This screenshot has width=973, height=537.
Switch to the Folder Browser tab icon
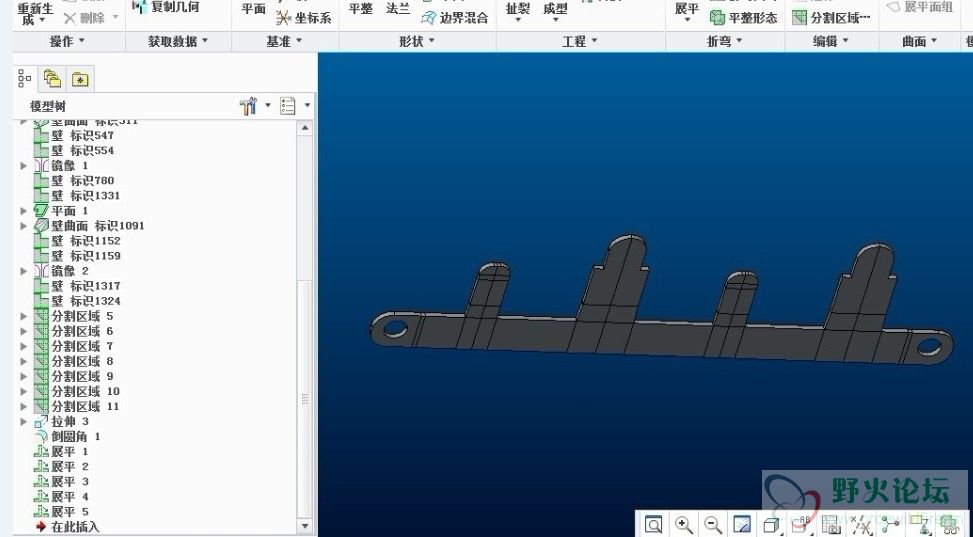tap(53, 79)
